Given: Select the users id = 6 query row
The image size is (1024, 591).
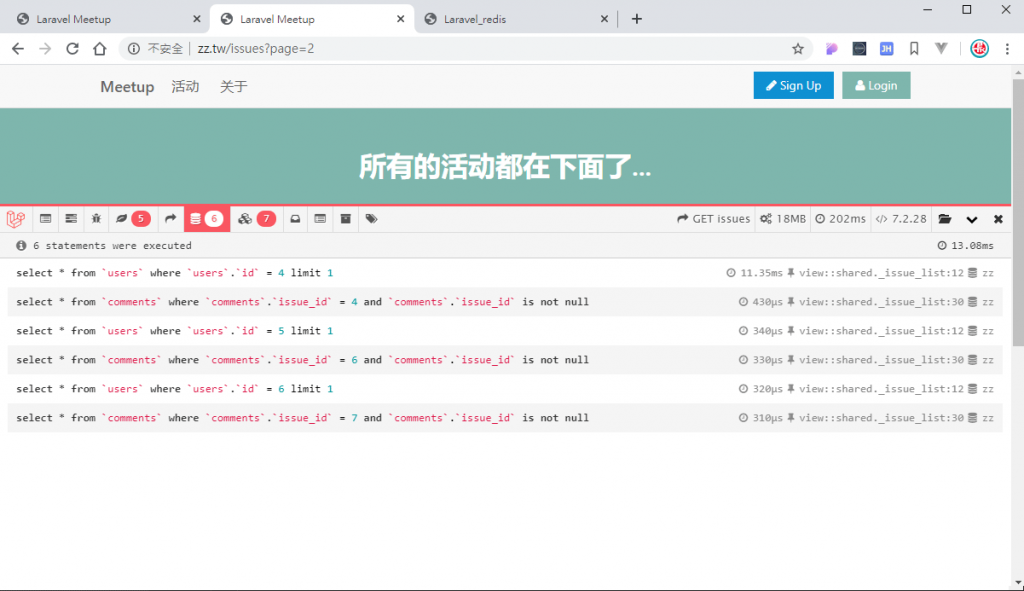Looking at the screenshot, I should point(505,389).
